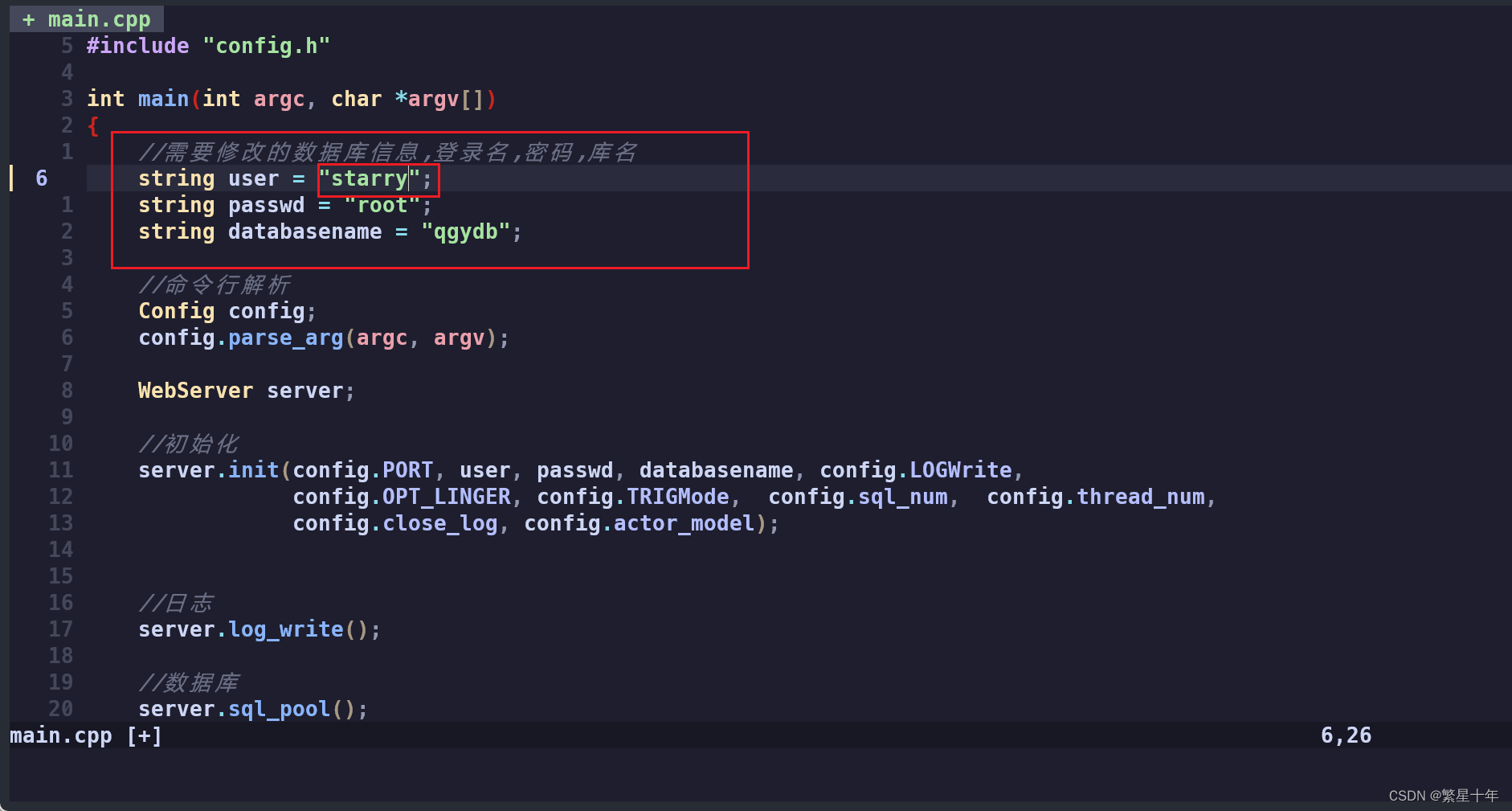Click the "root" password string
1512x811 pixels.
click(382, 205)
